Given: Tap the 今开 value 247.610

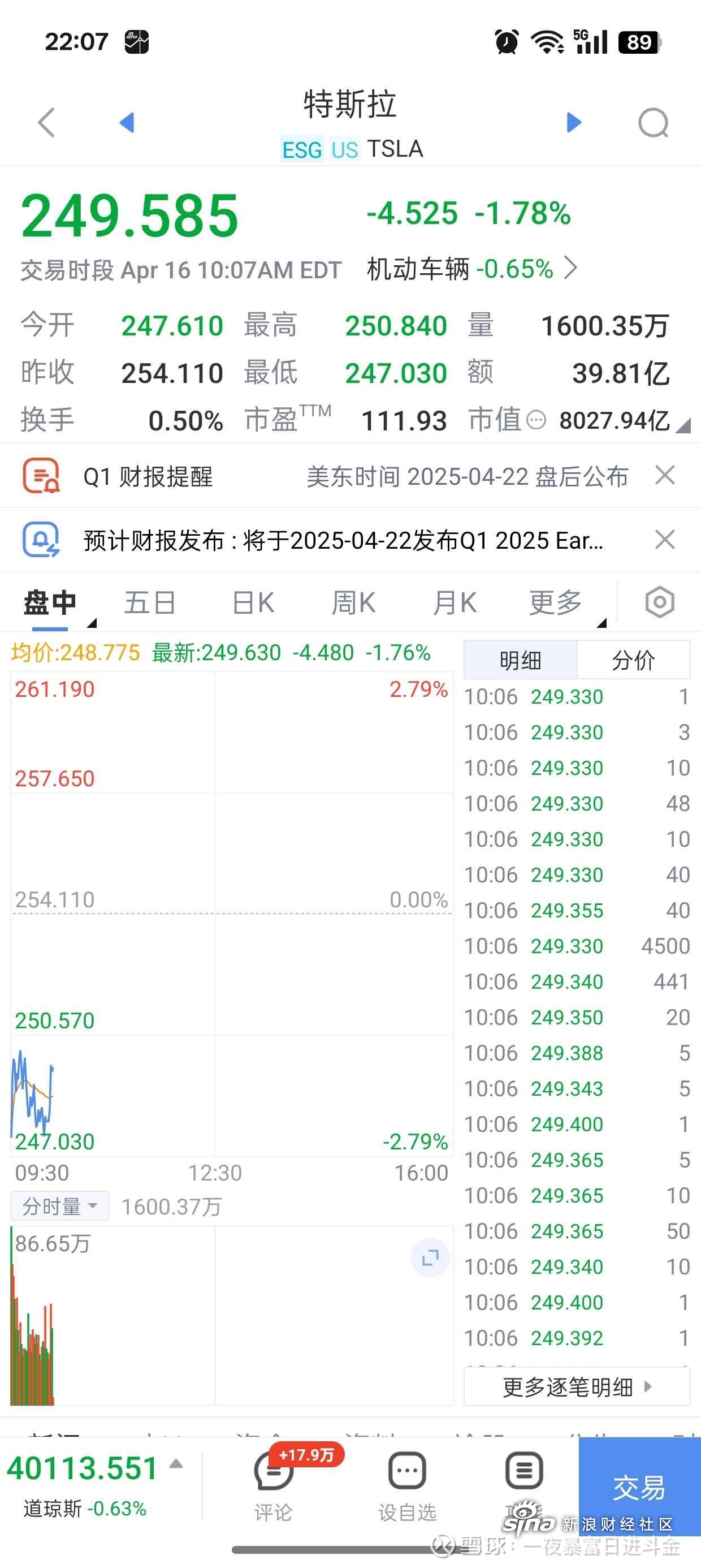Looking at the screenshot, I should click(x=172, y=326).
